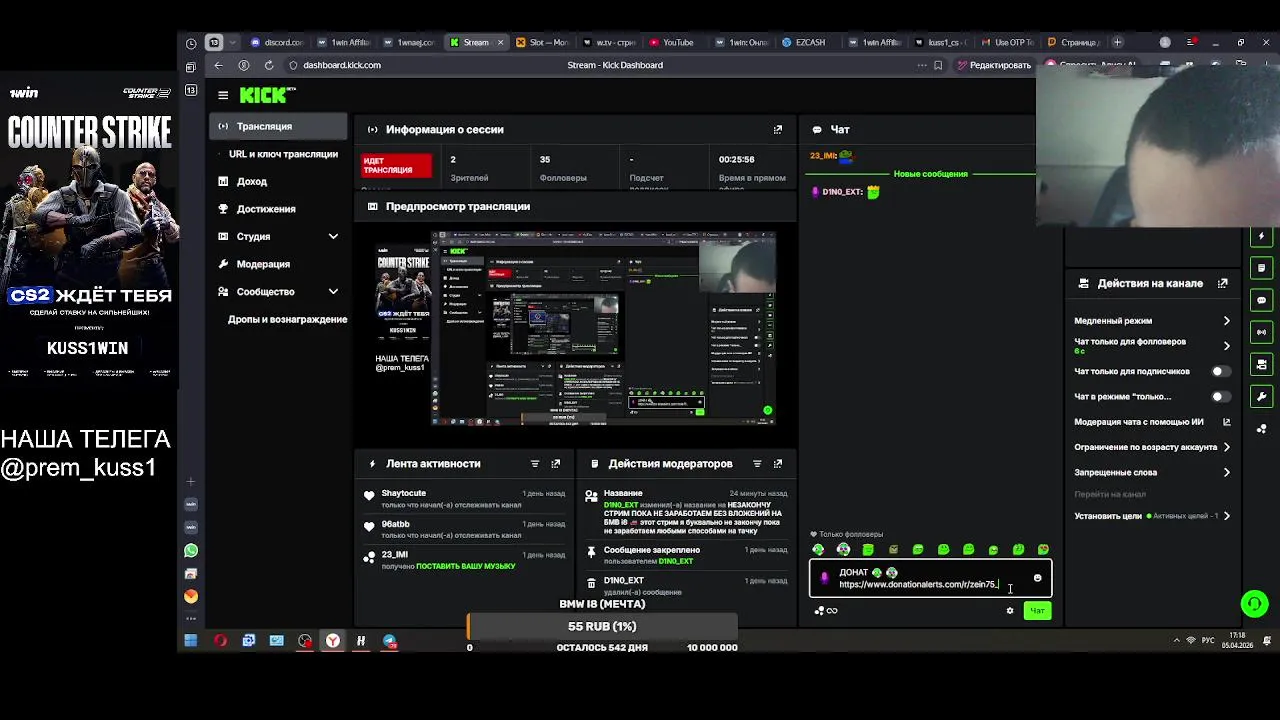
Task: Click the 96atbb follower entry
Action: (x=465, y=529)
